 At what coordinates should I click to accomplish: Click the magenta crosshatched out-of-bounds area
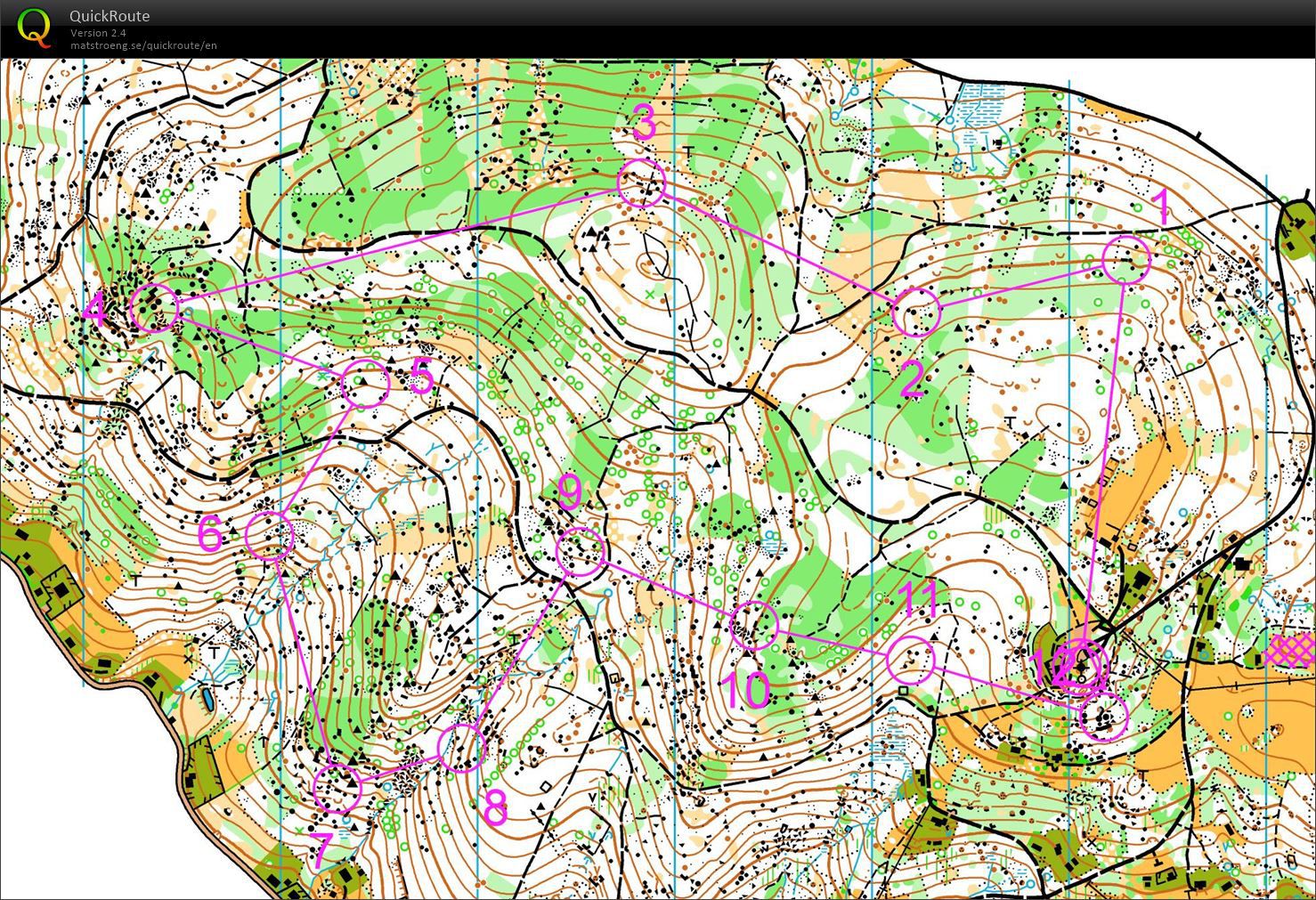tap(1289, 650)
